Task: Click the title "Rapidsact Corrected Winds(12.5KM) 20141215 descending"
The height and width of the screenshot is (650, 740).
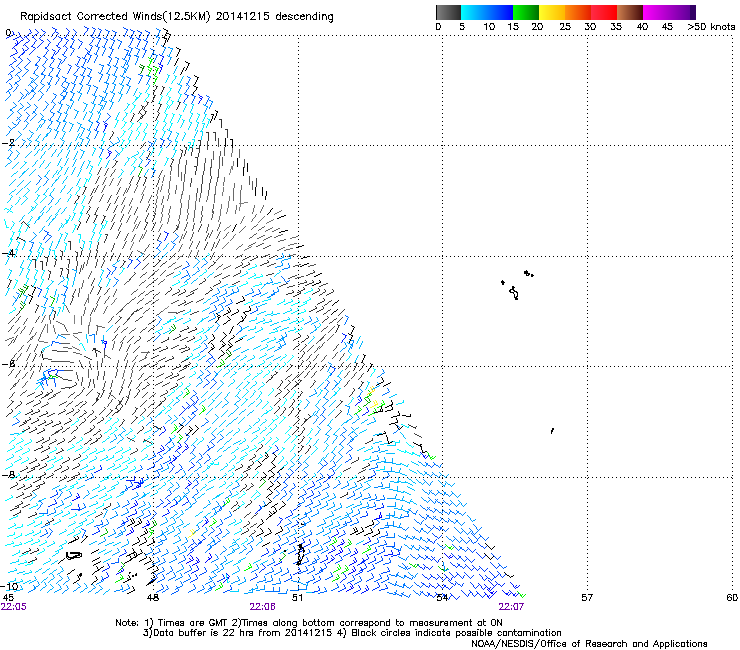Action: click(x=177, y=17)
